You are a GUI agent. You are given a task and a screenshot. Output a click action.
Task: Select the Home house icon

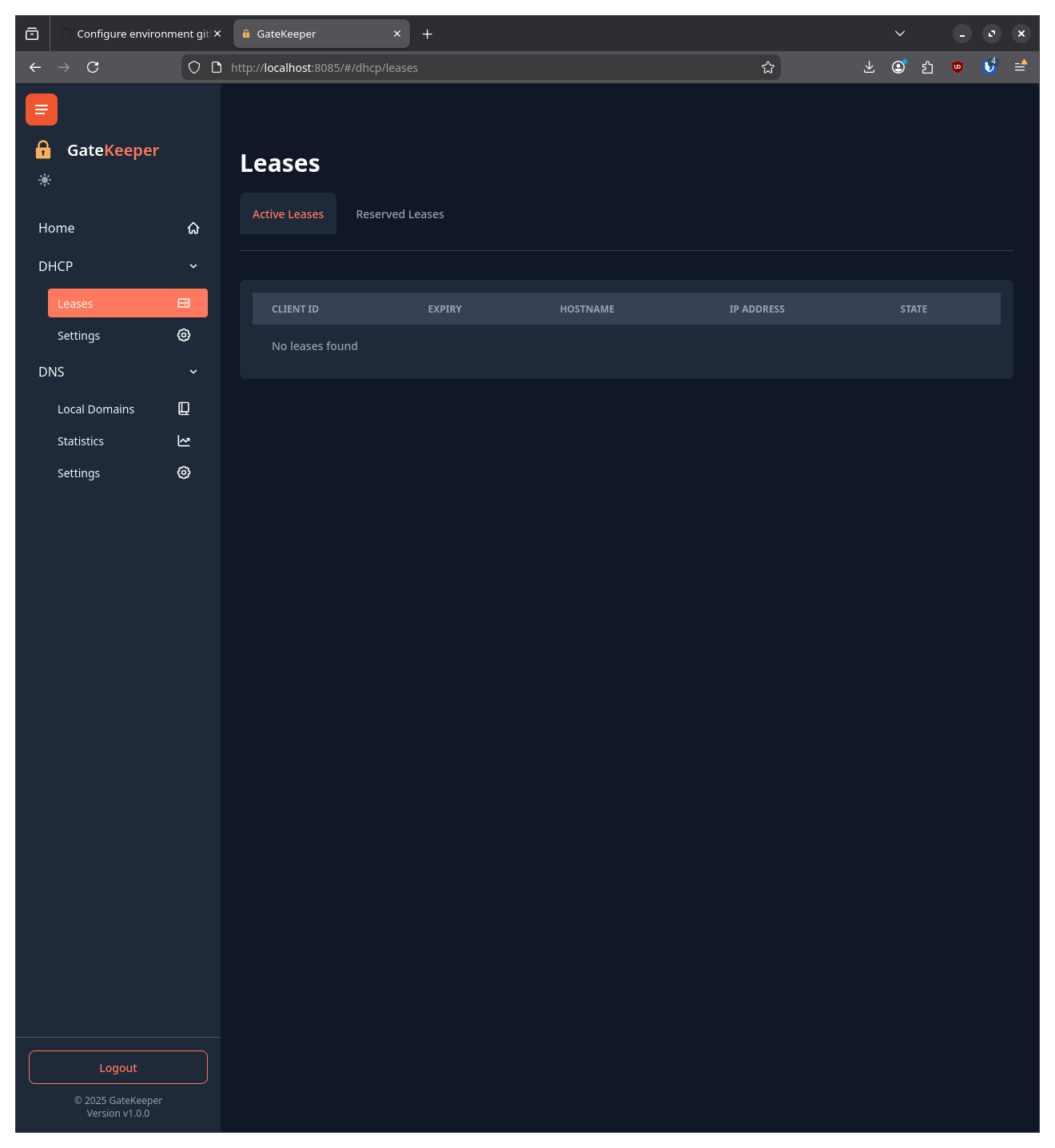[193, 228]
